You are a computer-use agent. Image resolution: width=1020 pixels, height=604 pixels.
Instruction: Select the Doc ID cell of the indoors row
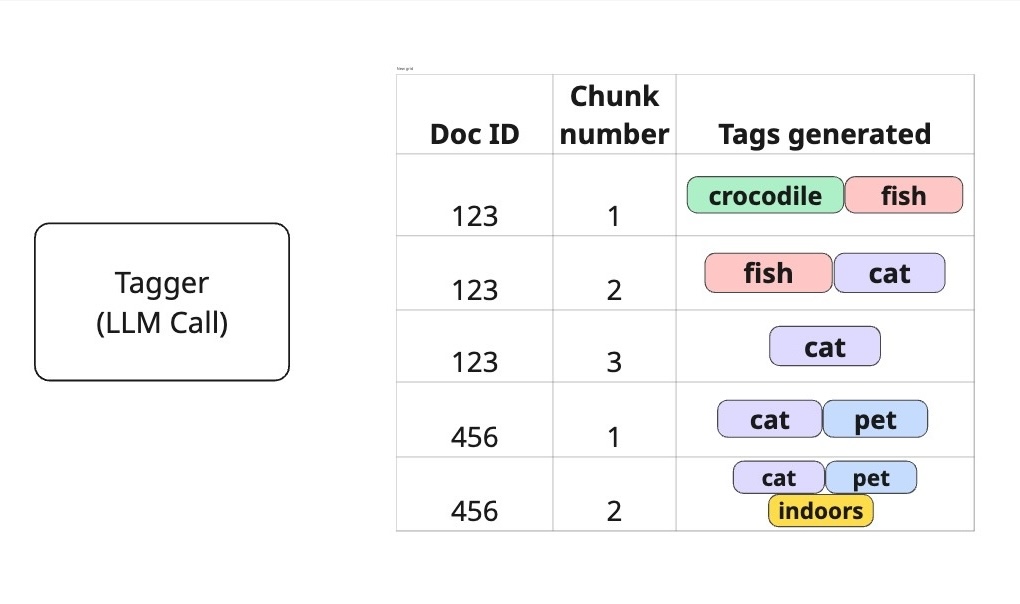click(475, 511)
